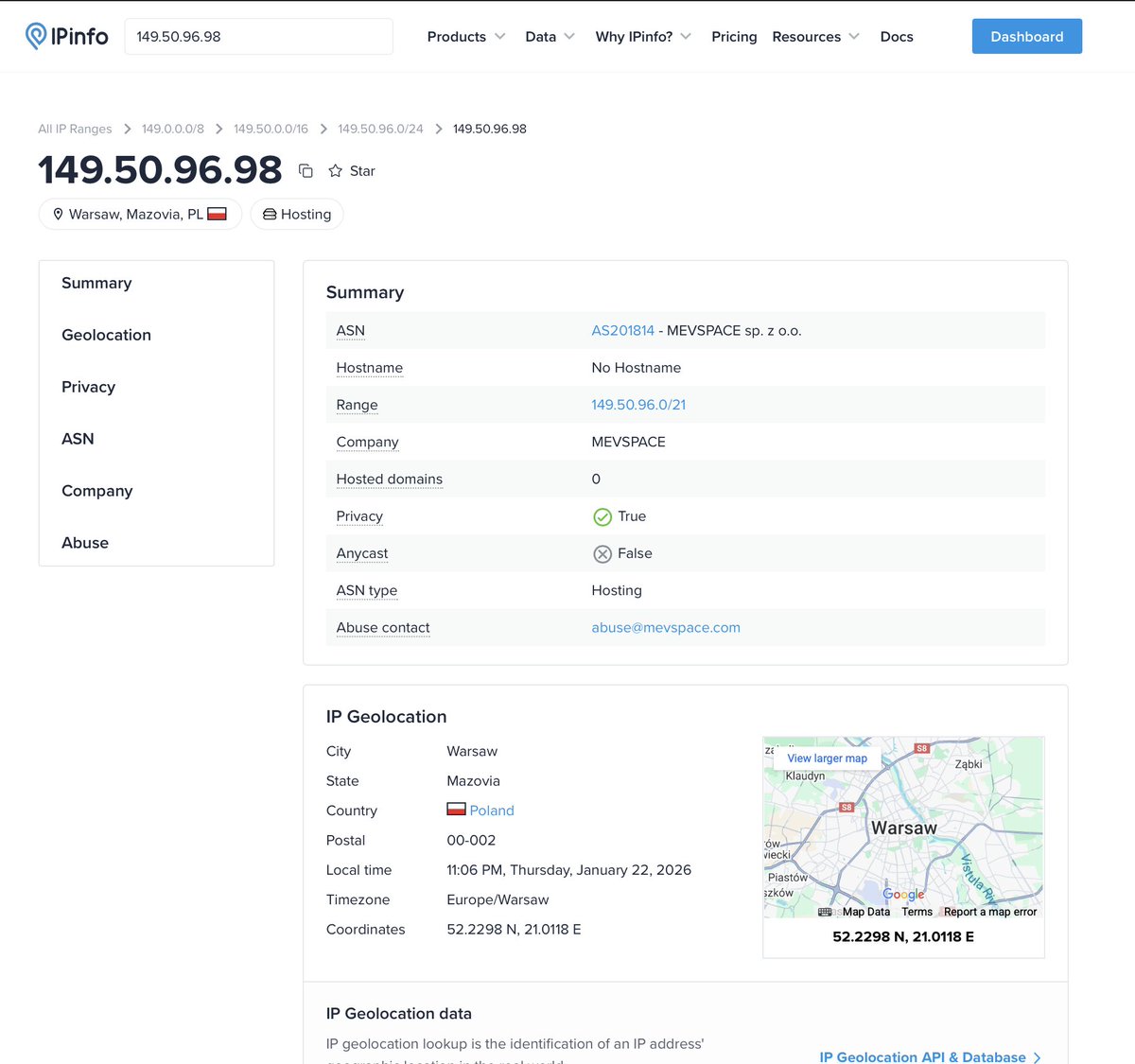Click the Company value MEVSPACE
Image resolution: width=1135 pixels, height=1064 pixels.
point(628,442)
